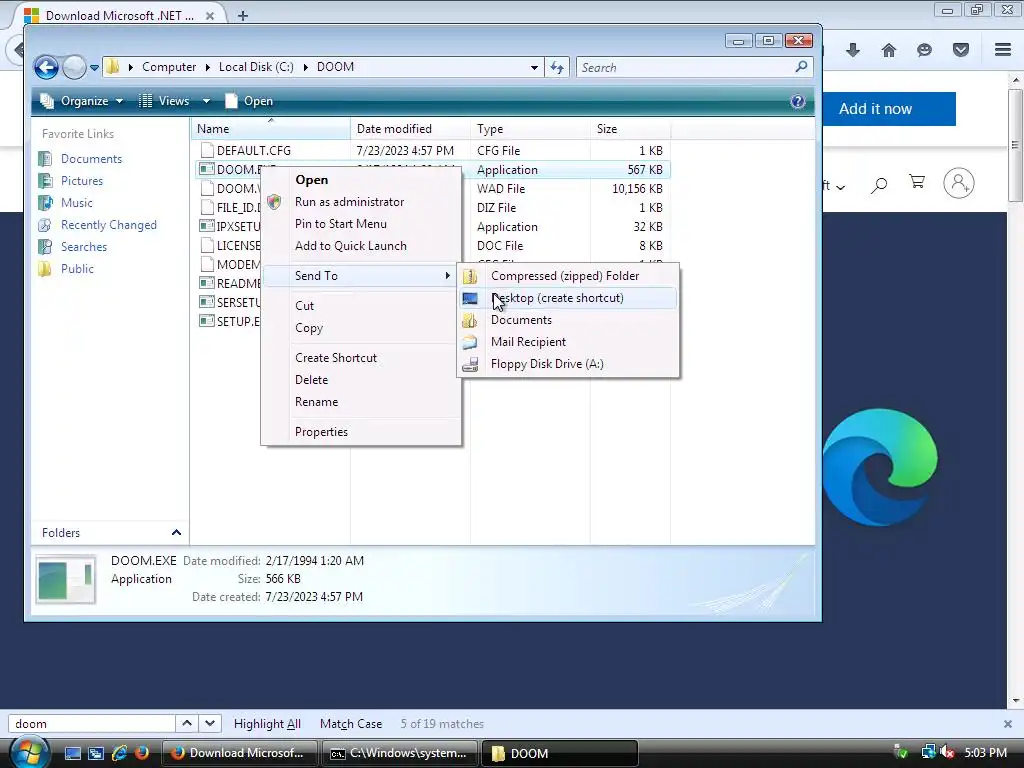Open the Organize dropdown menu
The width and height of the screenshot is (1024, 768).
coord(82,101)
